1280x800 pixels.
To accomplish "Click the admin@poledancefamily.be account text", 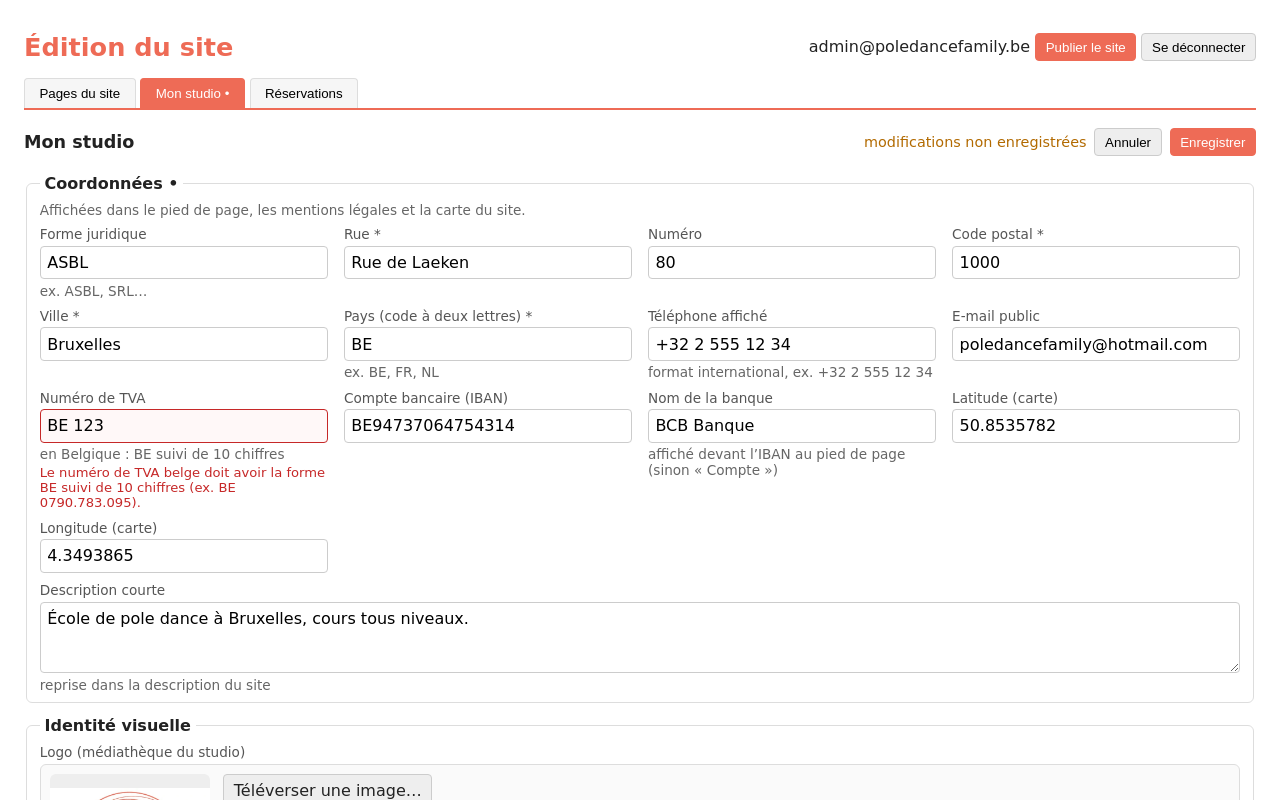I will [x=919, y=46].
